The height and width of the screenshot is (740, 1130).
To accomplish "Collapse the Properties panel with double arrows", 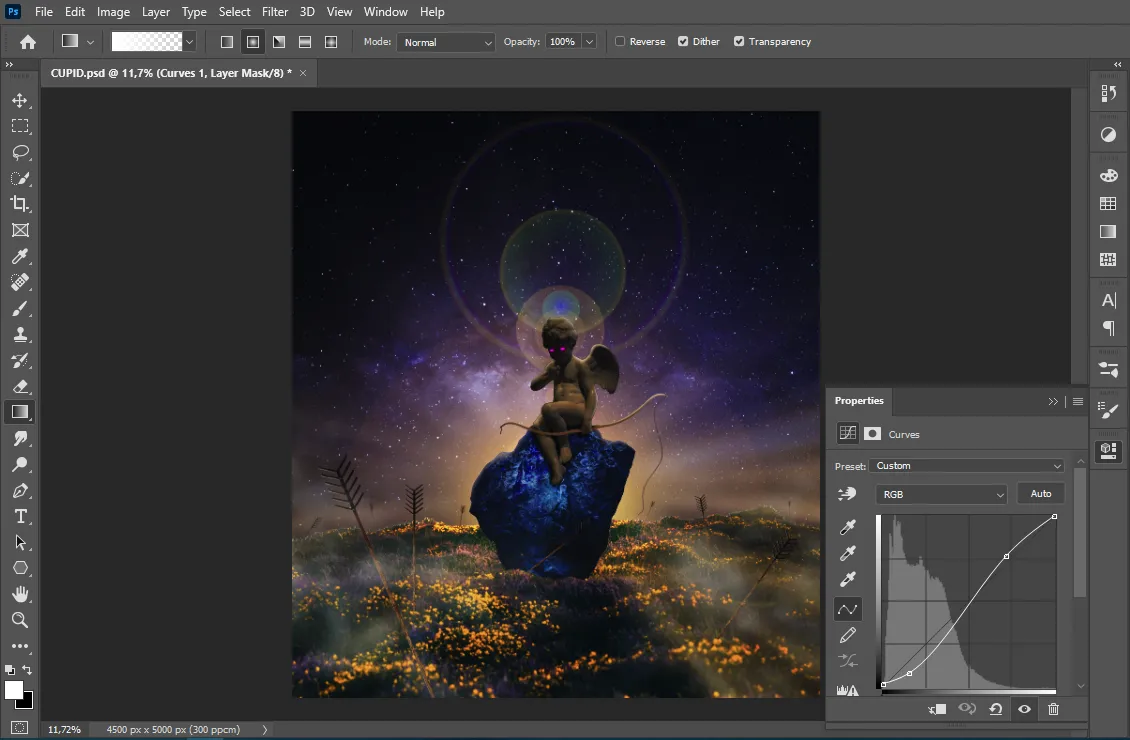I will pos(1053,401).
